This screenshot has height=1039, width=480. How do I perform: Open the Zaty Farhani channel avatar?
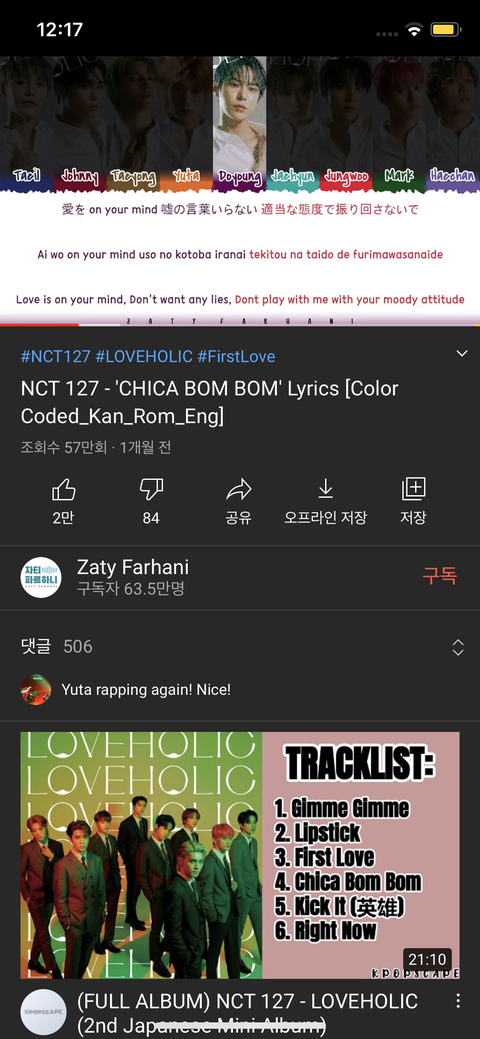pos(40,577)
